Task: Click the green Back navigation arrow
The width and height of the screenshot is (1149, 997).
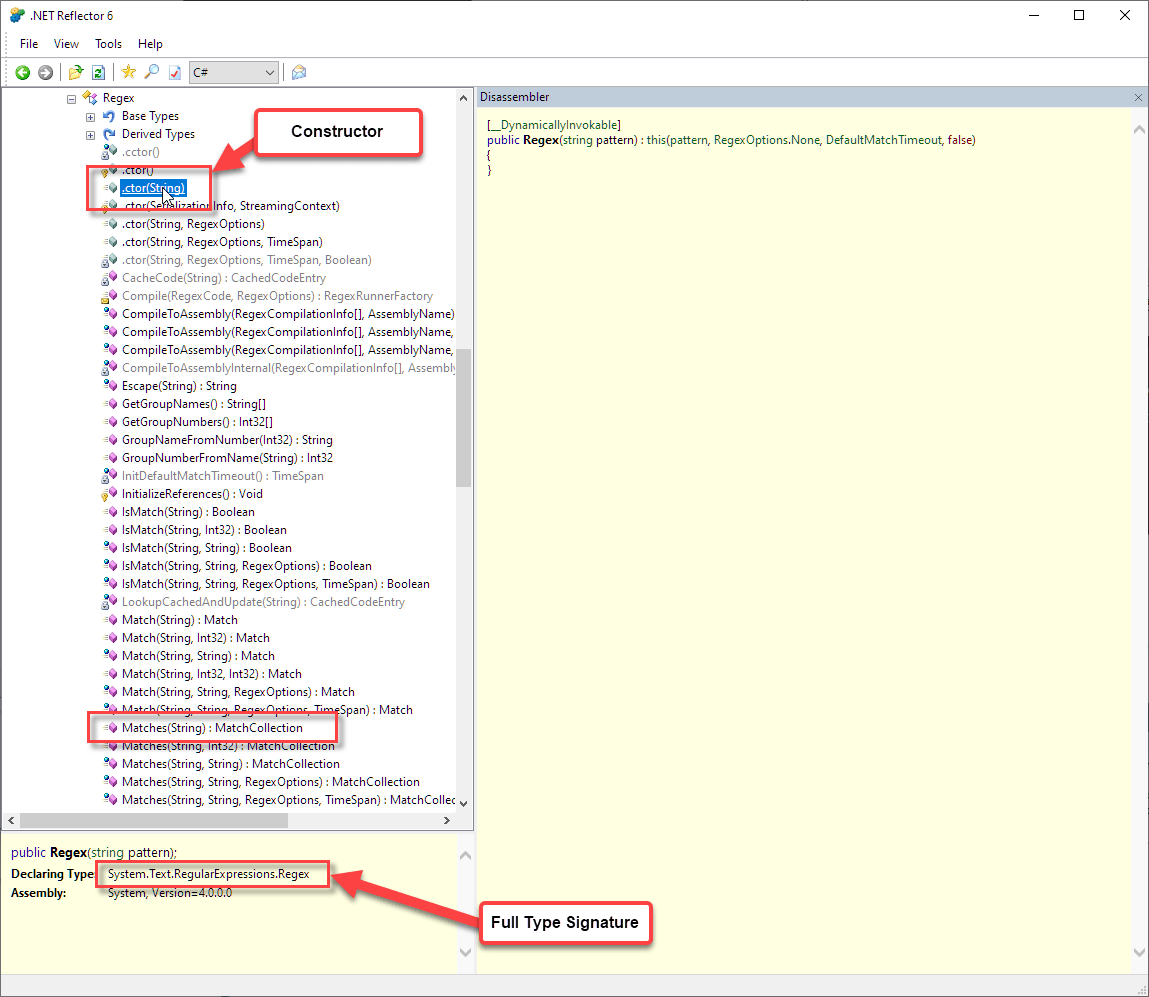Action: pyautogui.click(x=22, y=72)
